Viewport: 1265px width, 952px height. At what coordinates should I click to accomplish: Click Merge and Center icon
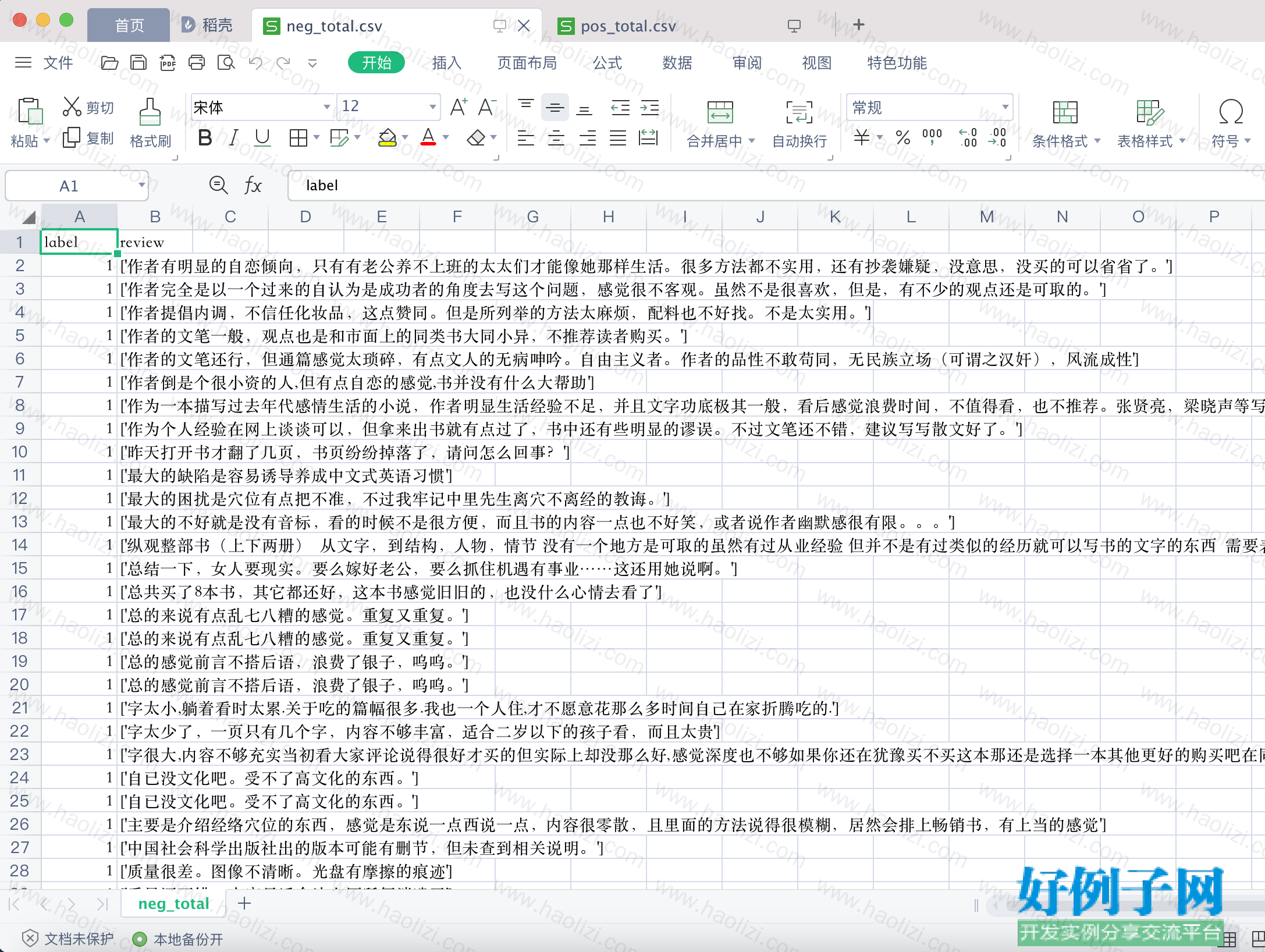click(x=720, y=112)
